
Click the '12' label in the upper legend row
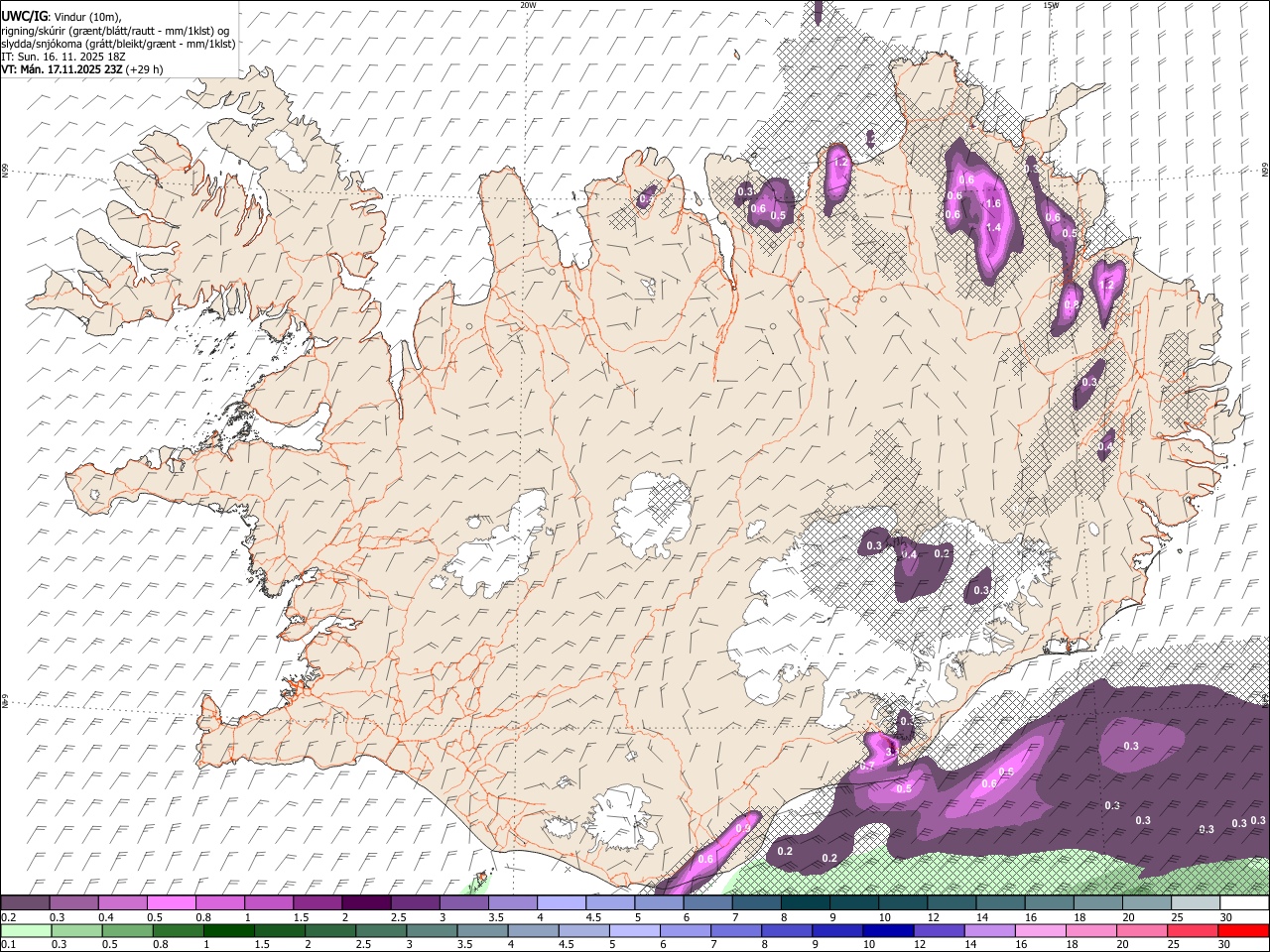tap(934, 916)
